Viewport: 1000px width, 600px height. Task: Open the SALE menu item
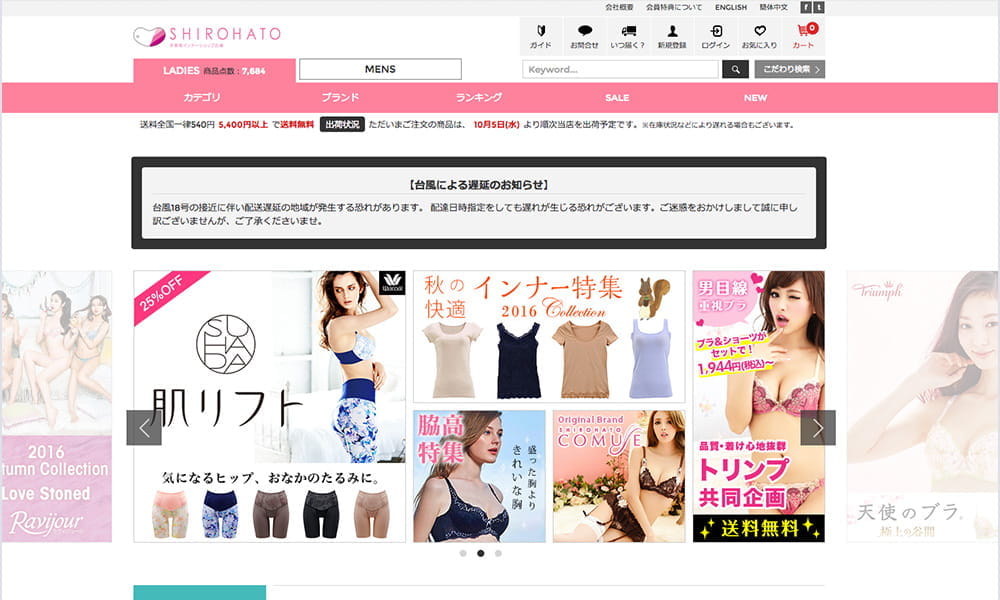click(x=617, y=98)
